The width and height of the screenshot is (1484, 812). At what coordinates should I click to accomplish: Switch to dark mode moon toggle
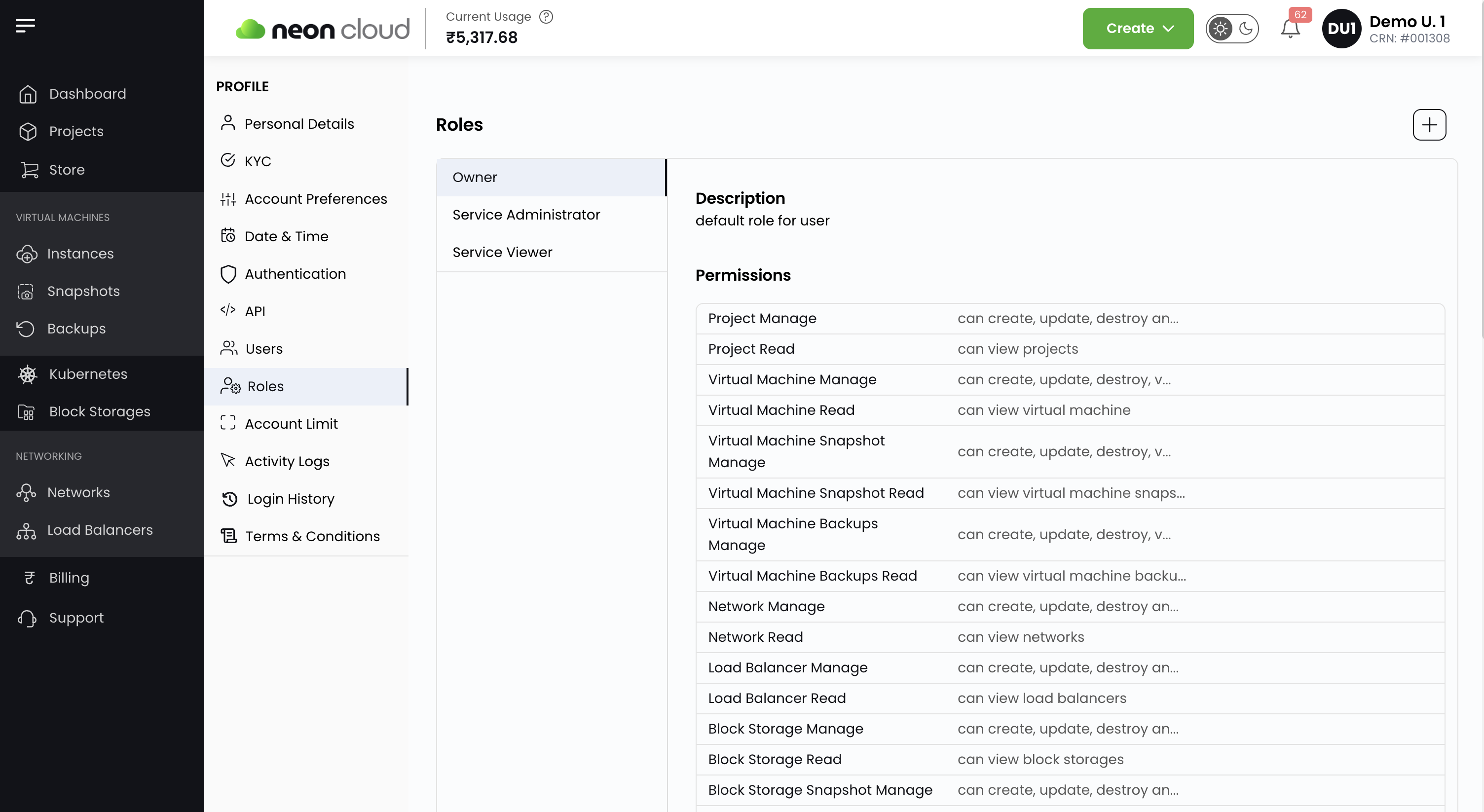tap(1246, 28)
